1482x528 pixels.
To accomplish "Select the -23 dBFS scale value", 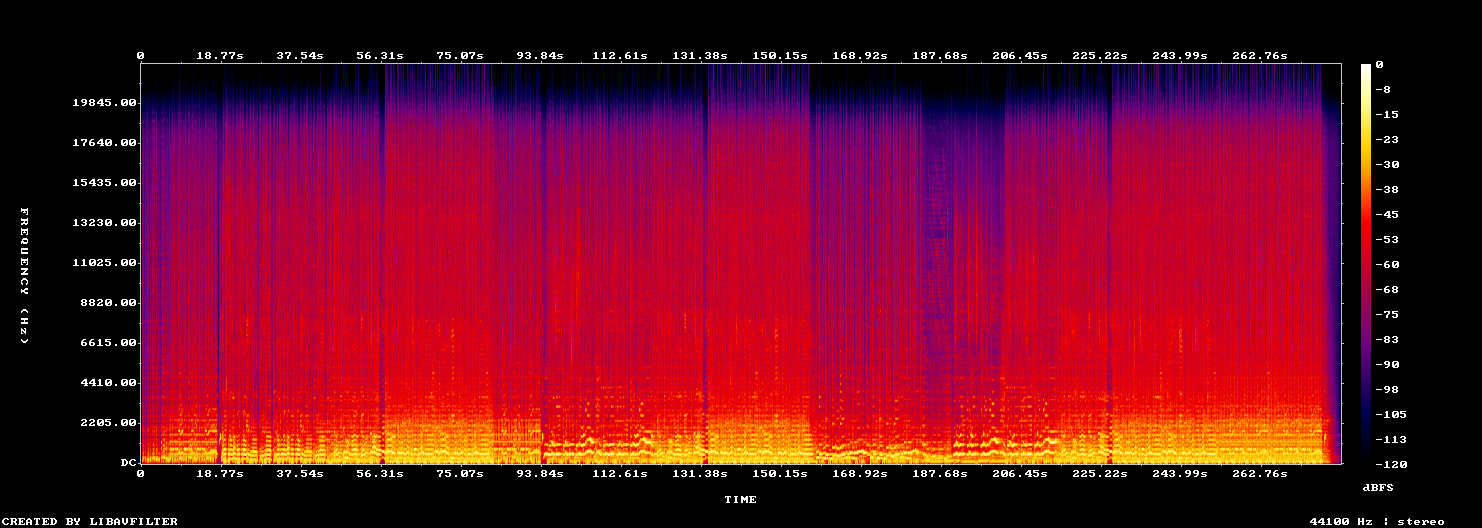I will 1387,140.
